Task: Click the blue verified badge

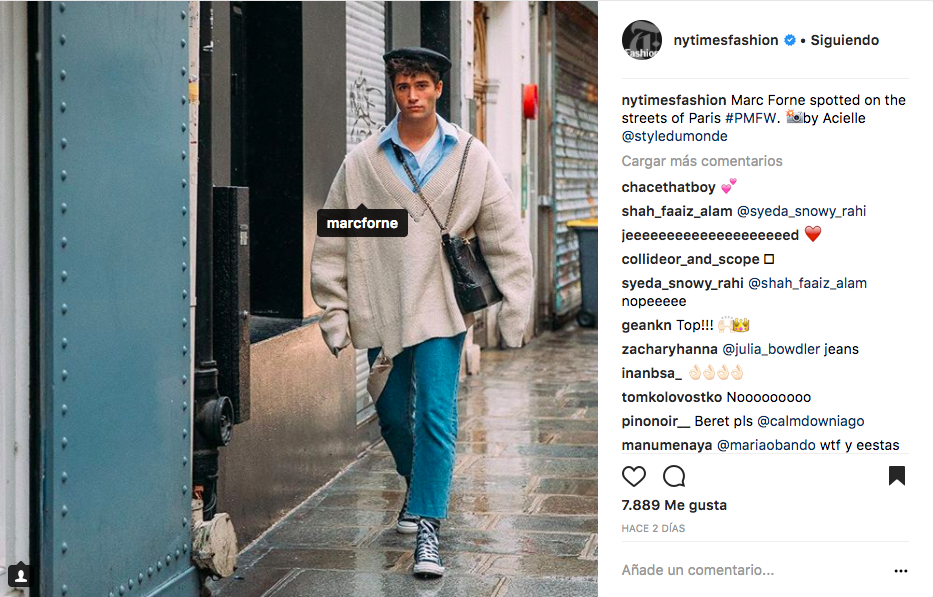Action: click(x=790, y=40)
